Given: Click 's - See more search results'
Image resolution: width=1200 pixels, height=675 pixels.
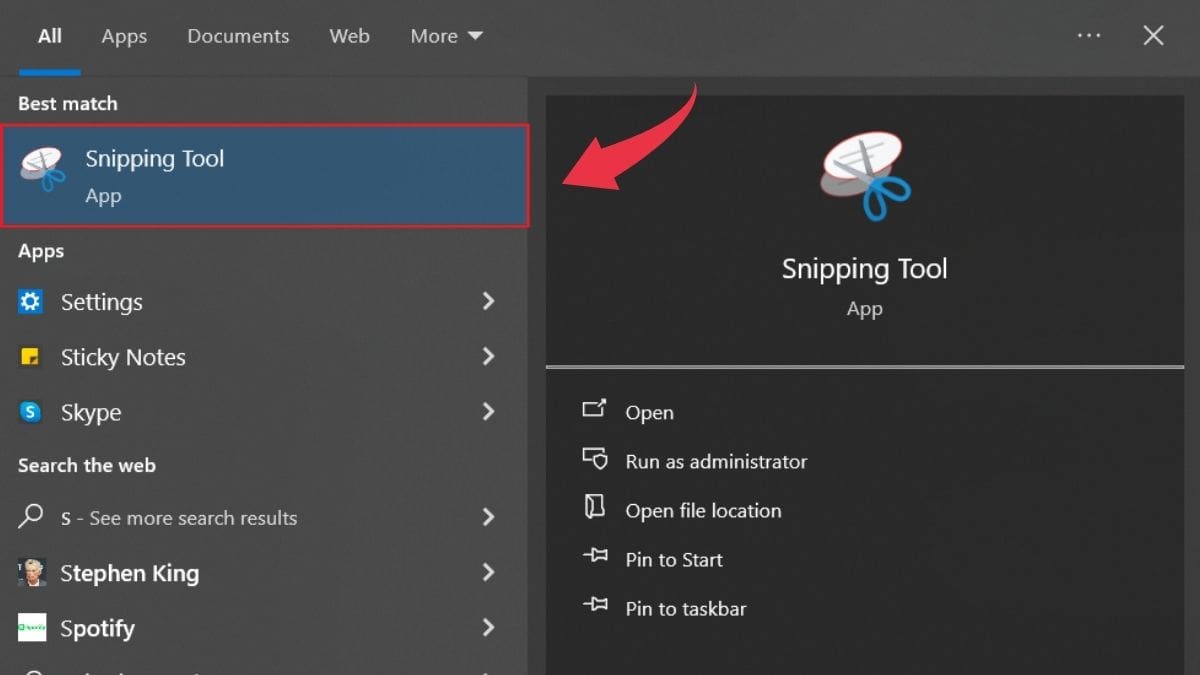Looking at the screenshot, I should pyautogui.click(x=179, y=518).
